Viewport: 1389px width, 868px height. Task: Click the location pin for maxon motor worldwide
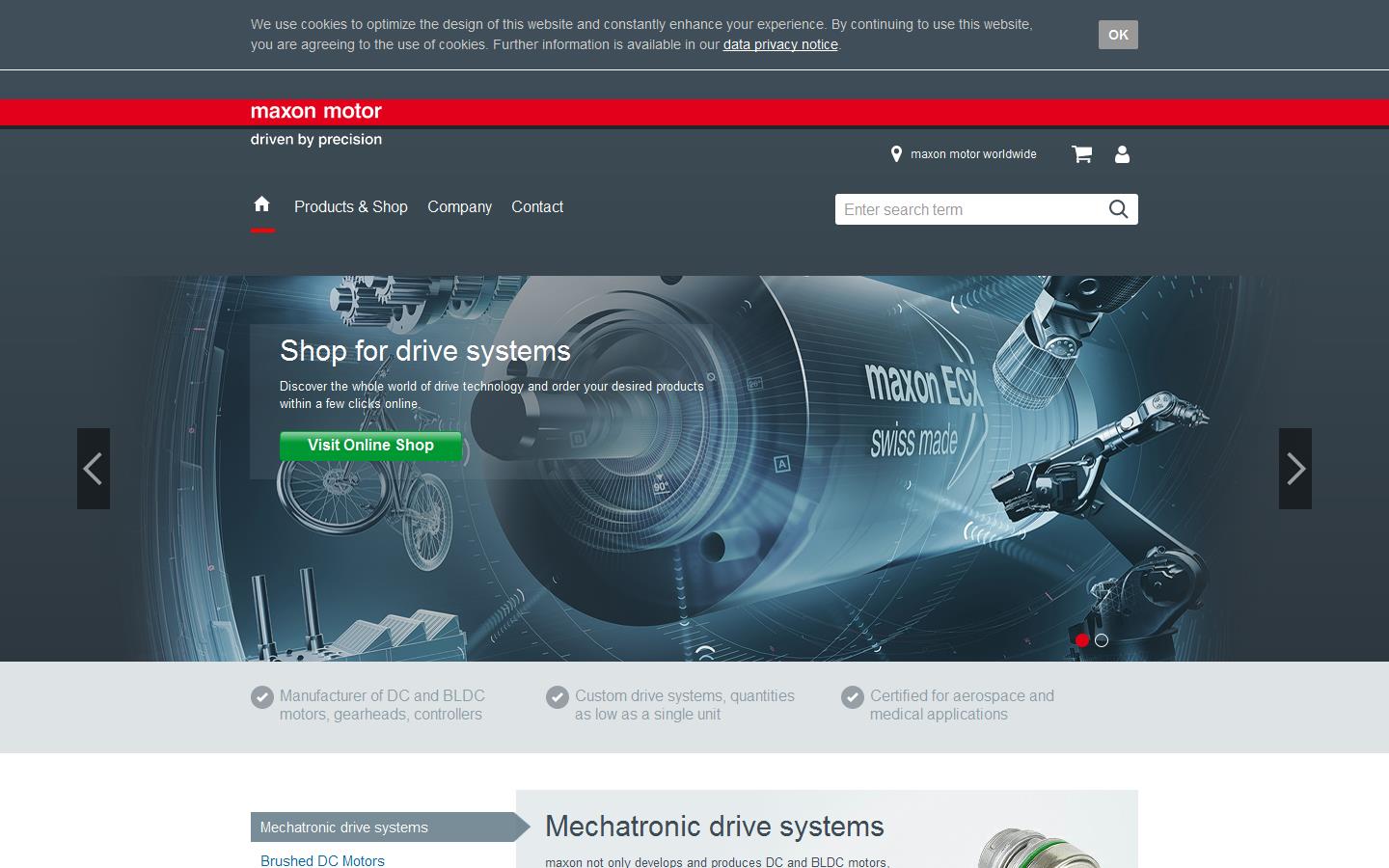(x=896, y=153)
